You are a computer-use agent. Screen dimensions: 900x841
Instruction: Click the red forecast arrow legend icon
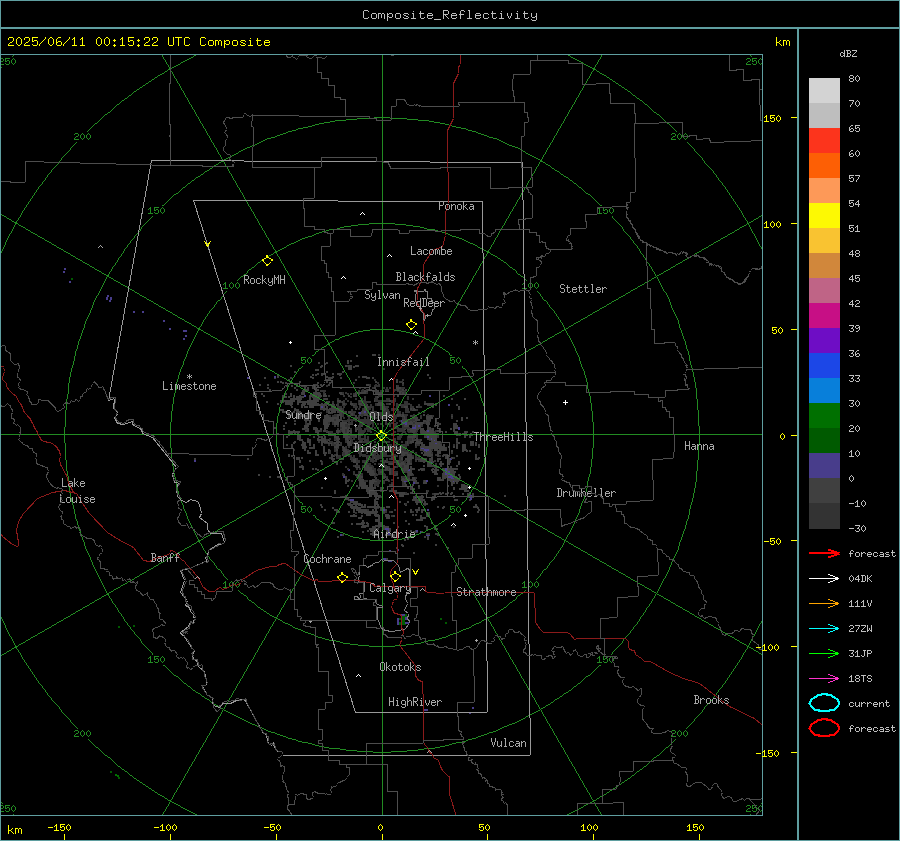click(824, 553)
